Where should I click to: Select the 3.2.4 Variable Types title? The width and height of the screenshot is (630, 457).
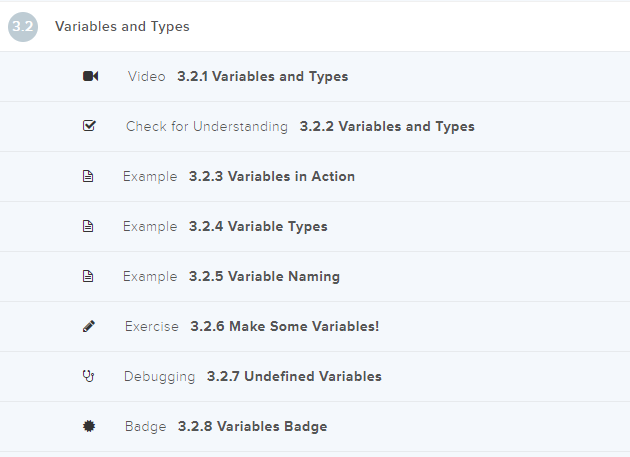[x=258, y=226]
